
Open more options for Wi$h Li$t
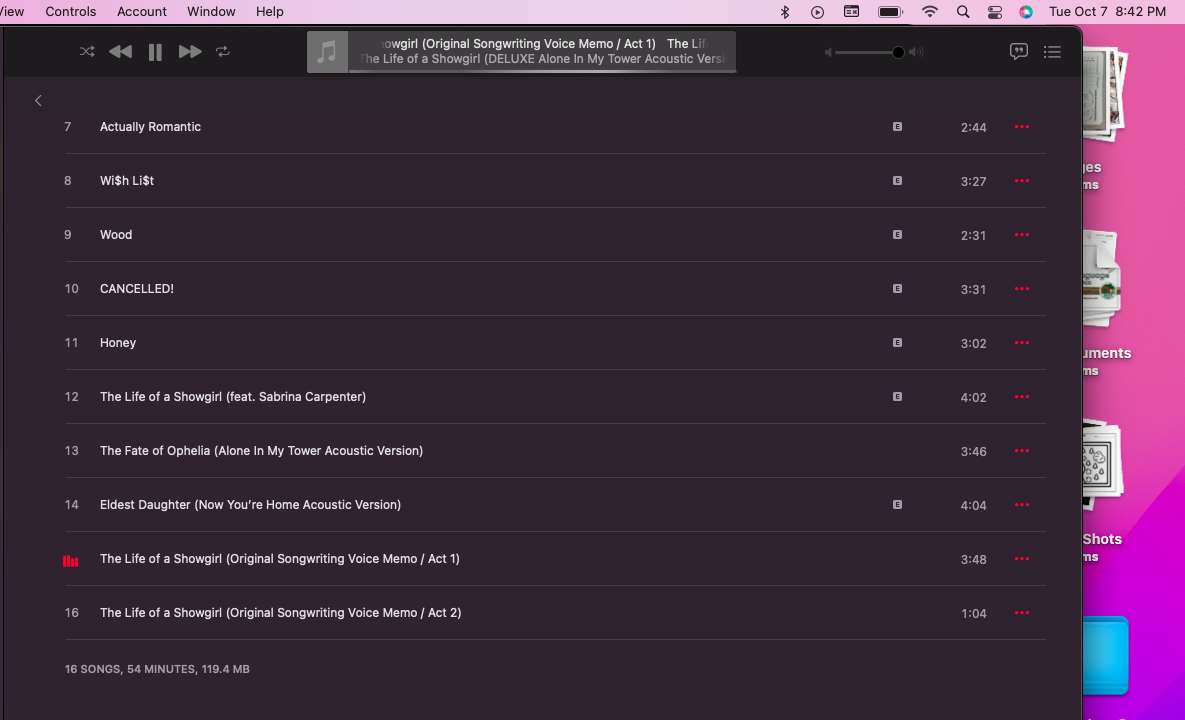(1022, 181)
